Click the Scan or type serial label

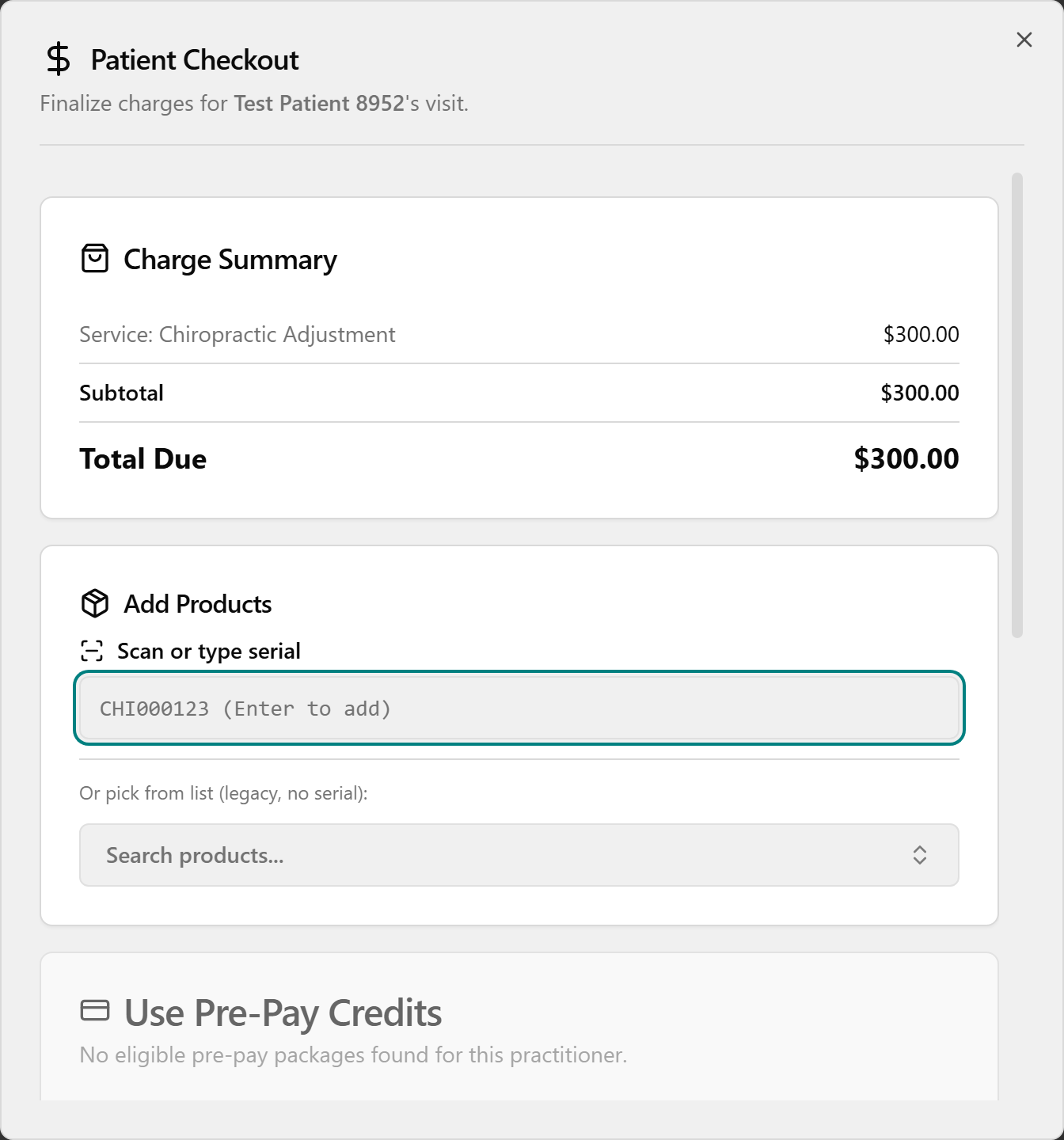(x=209, y=651)
